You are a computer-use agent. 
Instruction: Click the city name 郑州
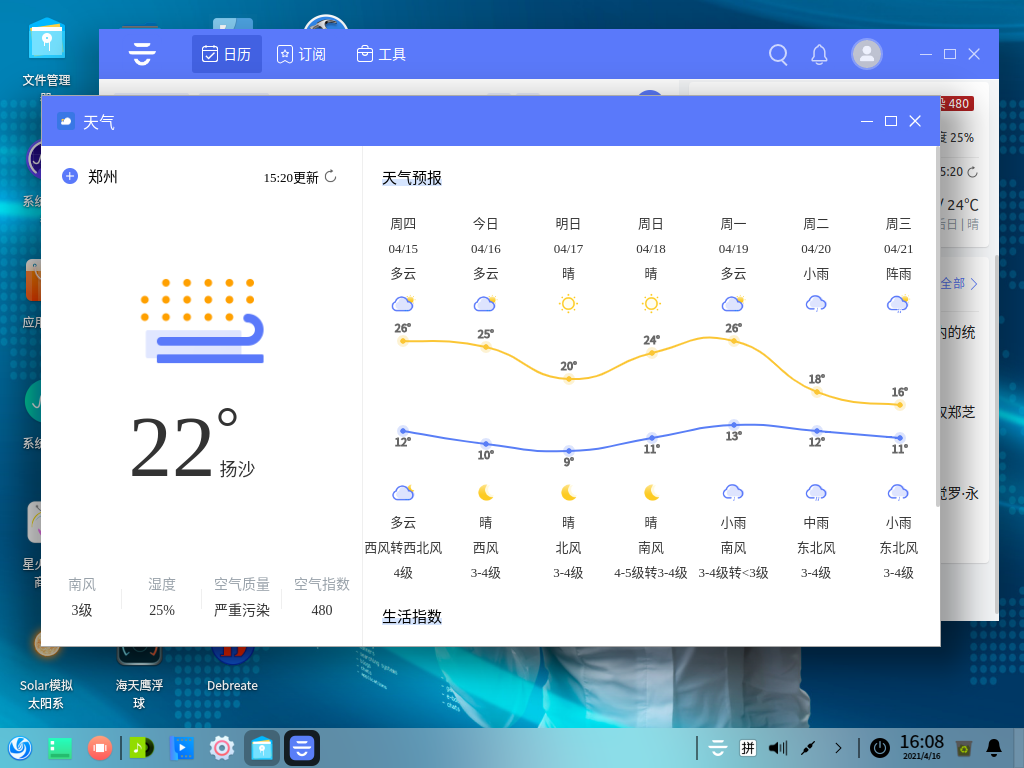(x=103, y=176)
